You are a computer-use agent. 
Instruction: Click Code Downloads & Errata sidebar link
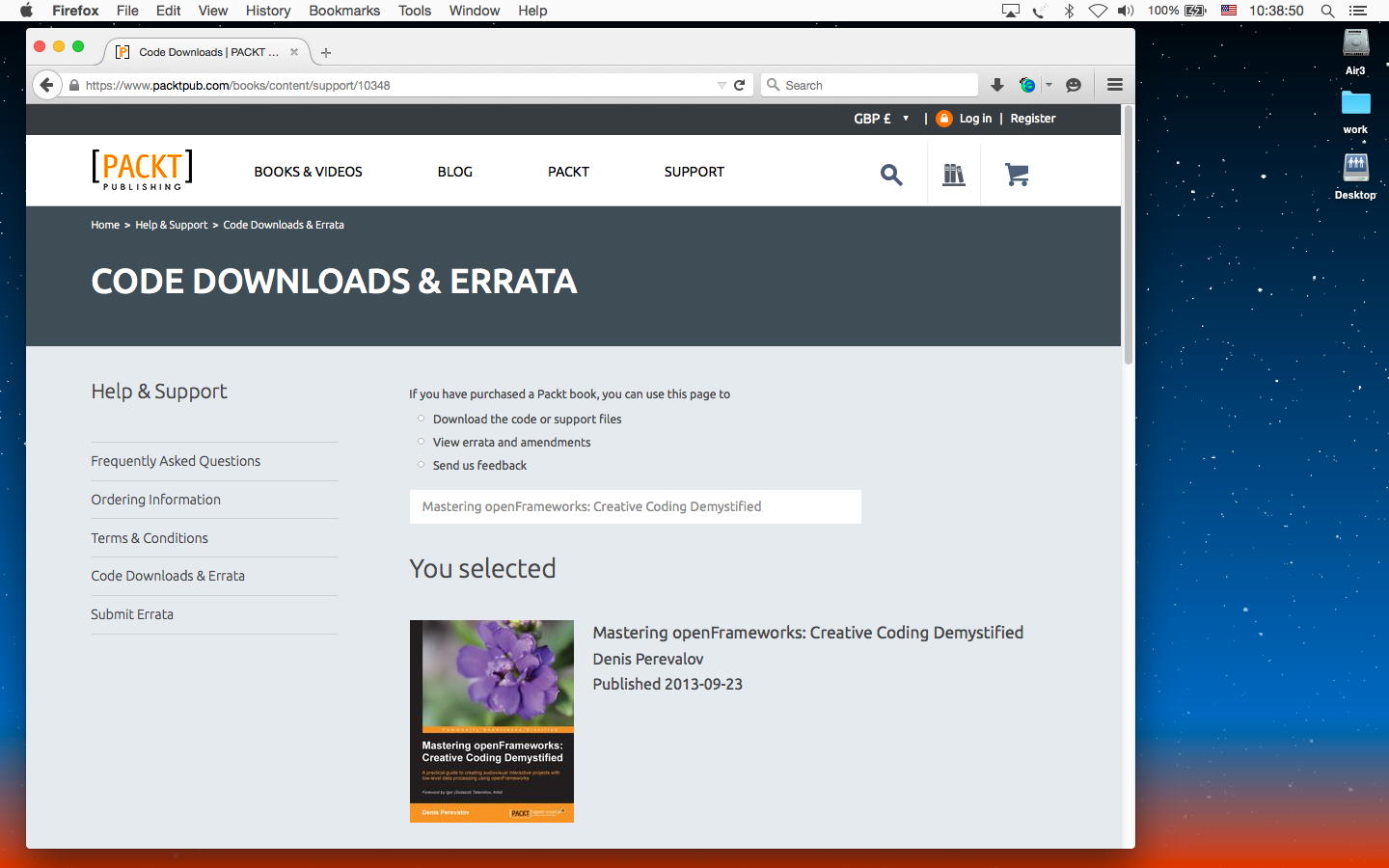point(168,576)
